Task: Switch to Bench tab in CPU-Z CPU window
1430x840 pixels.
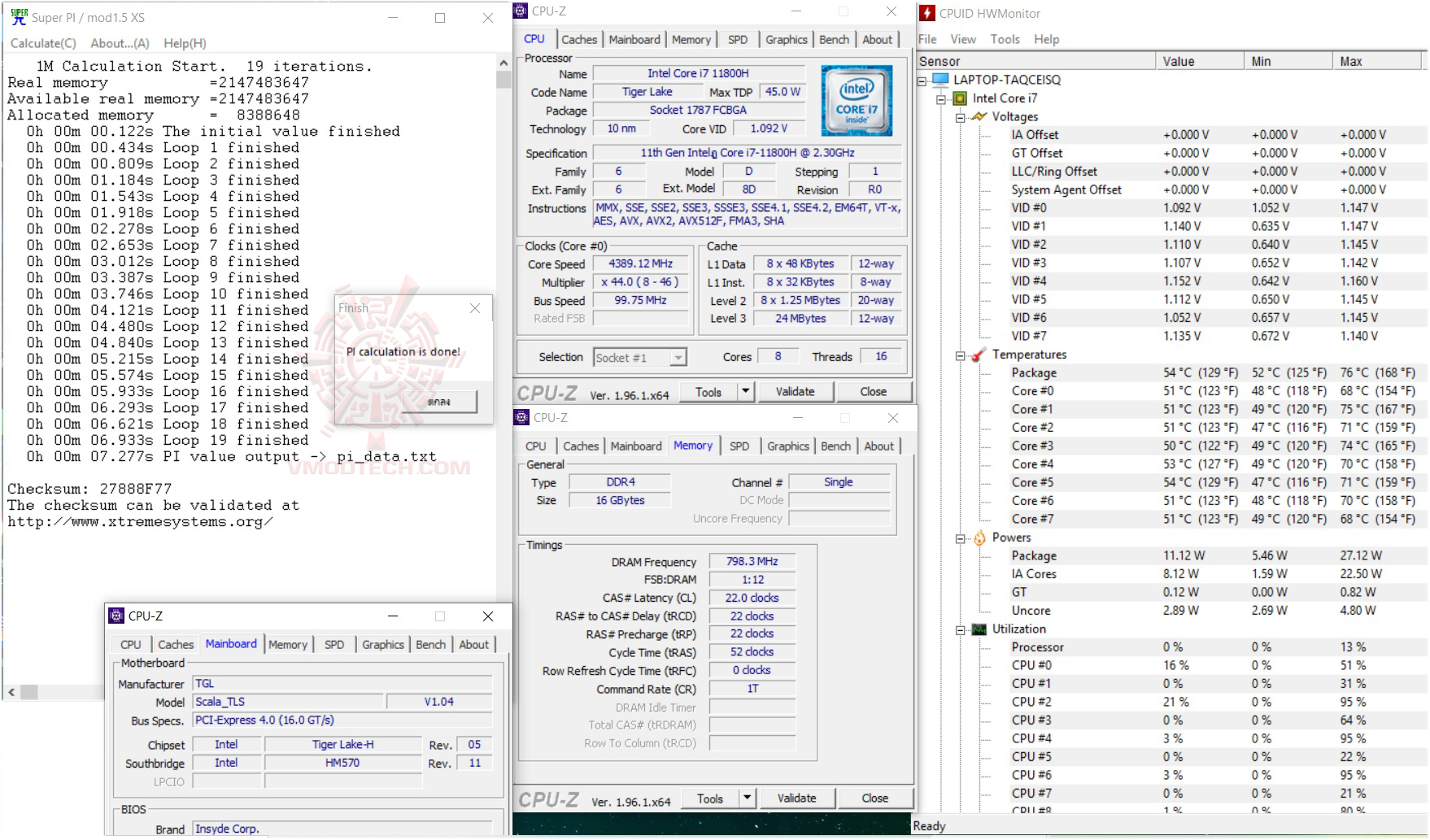Action: click(834, 40)
